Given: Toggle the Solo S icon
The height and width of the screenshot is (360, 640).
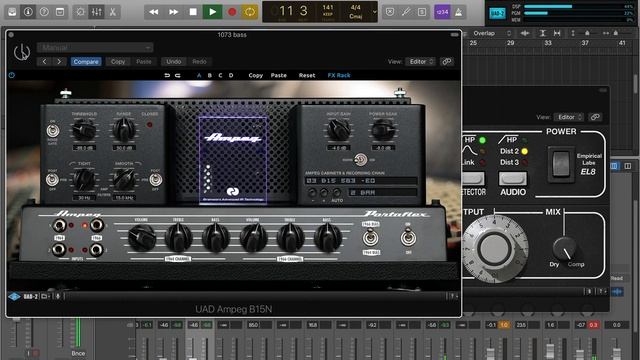Looking at the screenshot, I should tap(422, 12).
